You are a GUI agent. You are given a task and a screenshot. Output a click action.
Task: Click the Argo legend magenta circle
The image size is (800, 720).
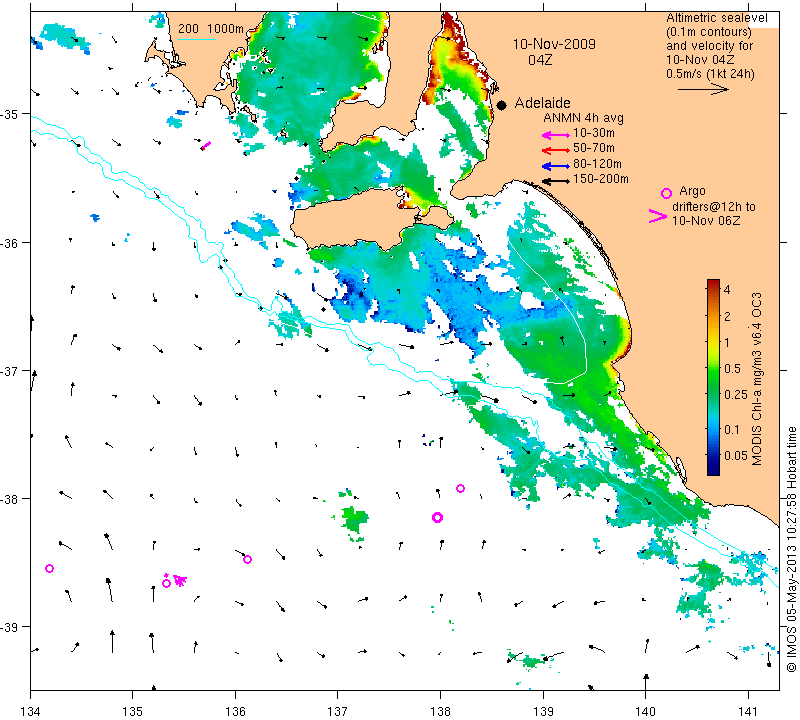point(666,193)
